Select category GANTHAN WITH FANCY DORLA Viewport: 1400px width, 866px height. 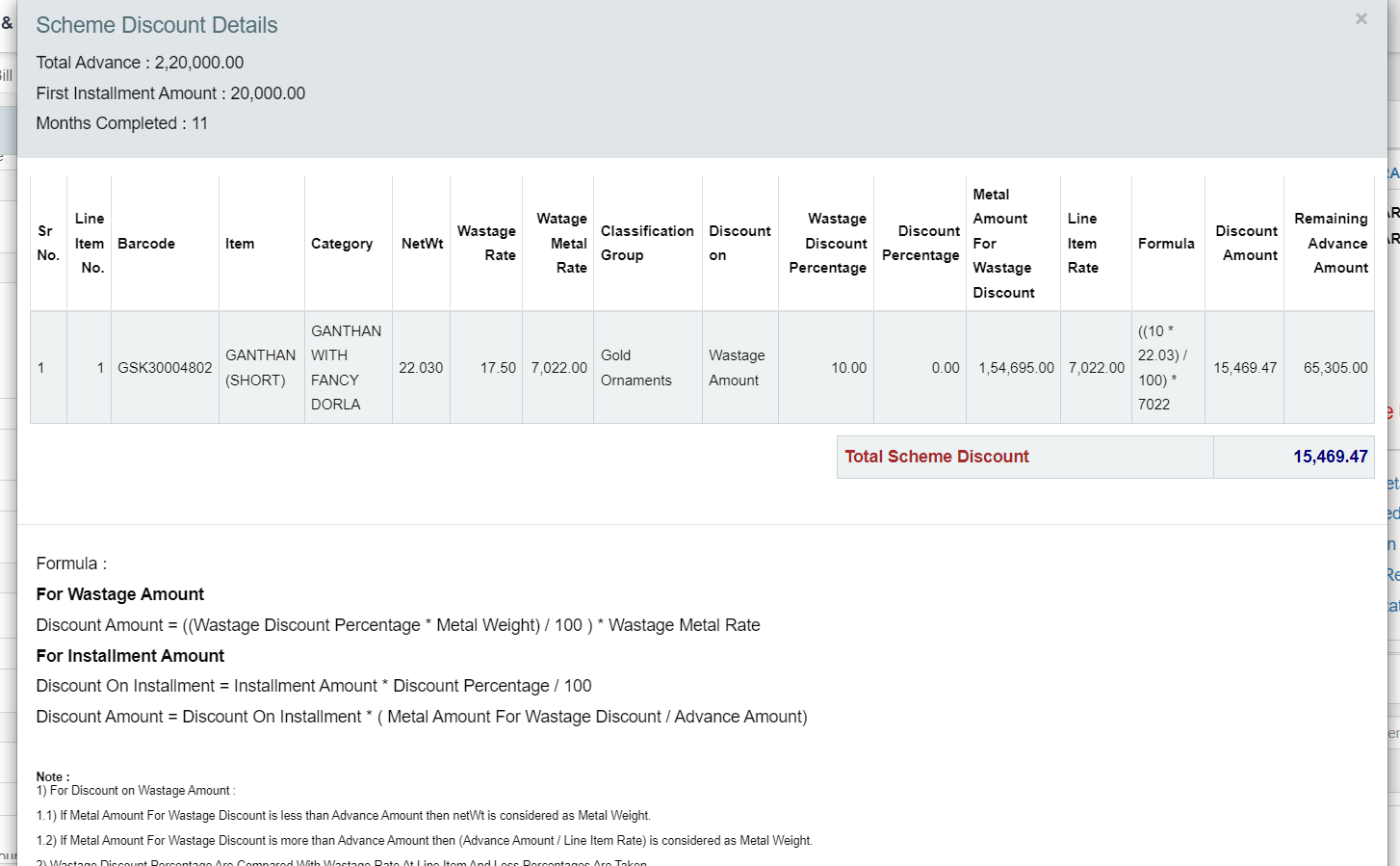(347, 368)
